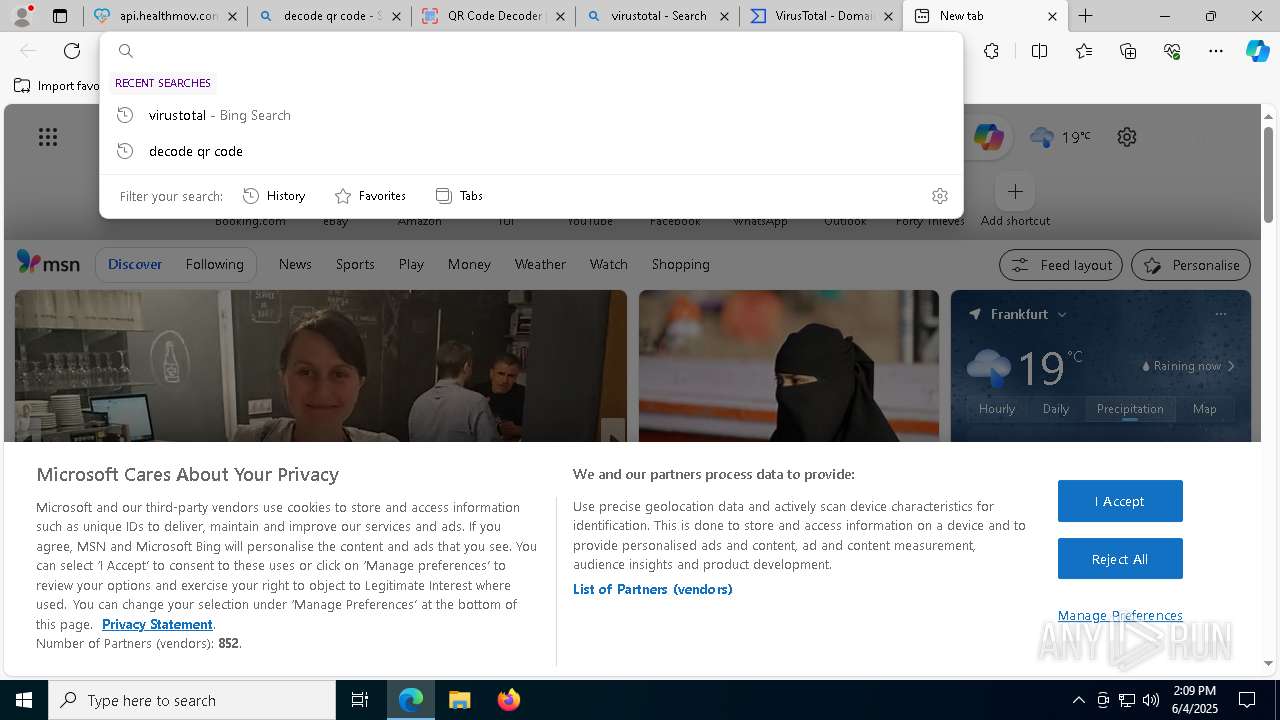Open Collections toolbar icon
This screenshot has width=1280, height=720.
click(x=1128, y=51)
